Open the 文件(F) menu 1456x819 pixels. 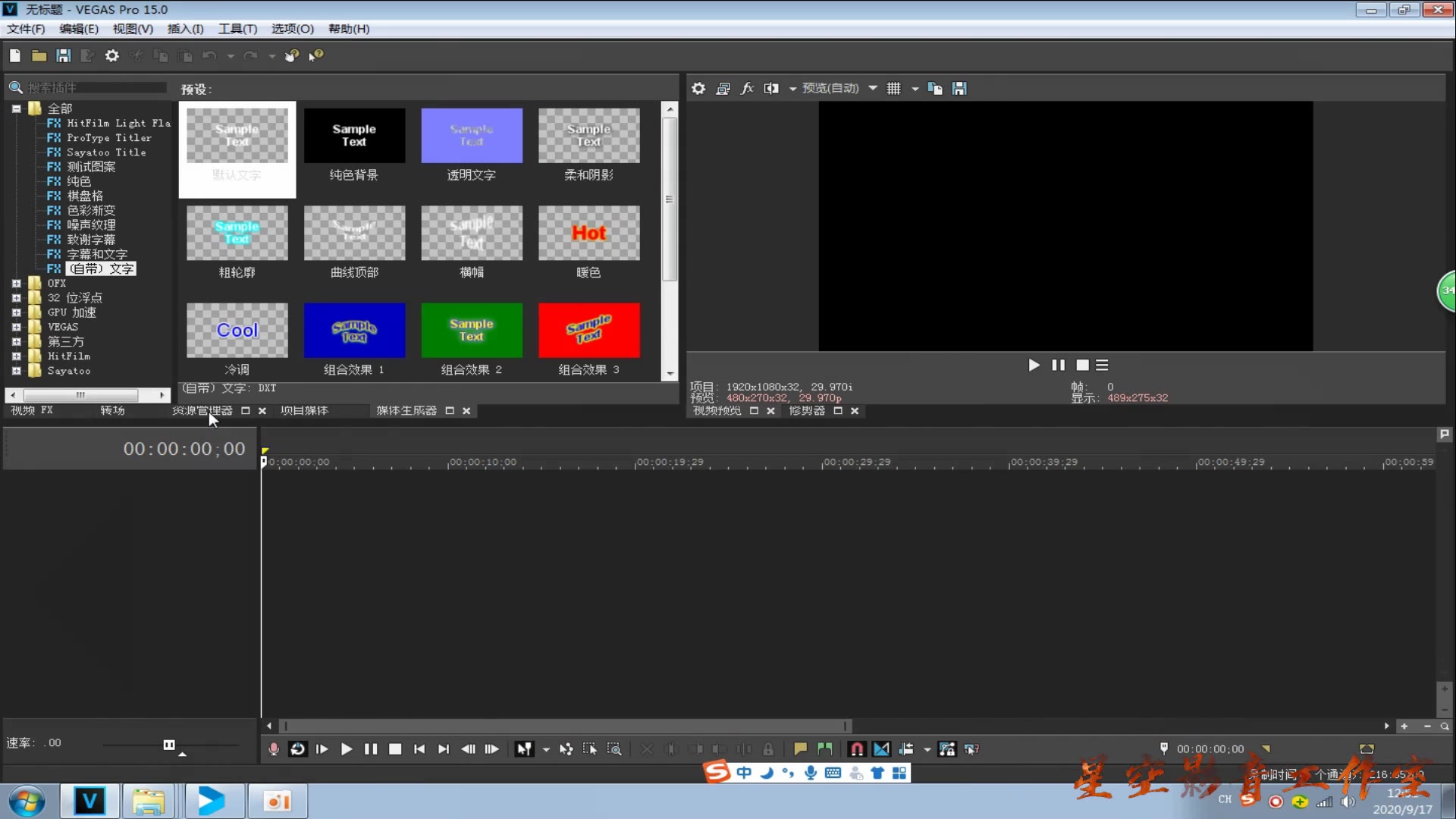[x=26, y=29]
